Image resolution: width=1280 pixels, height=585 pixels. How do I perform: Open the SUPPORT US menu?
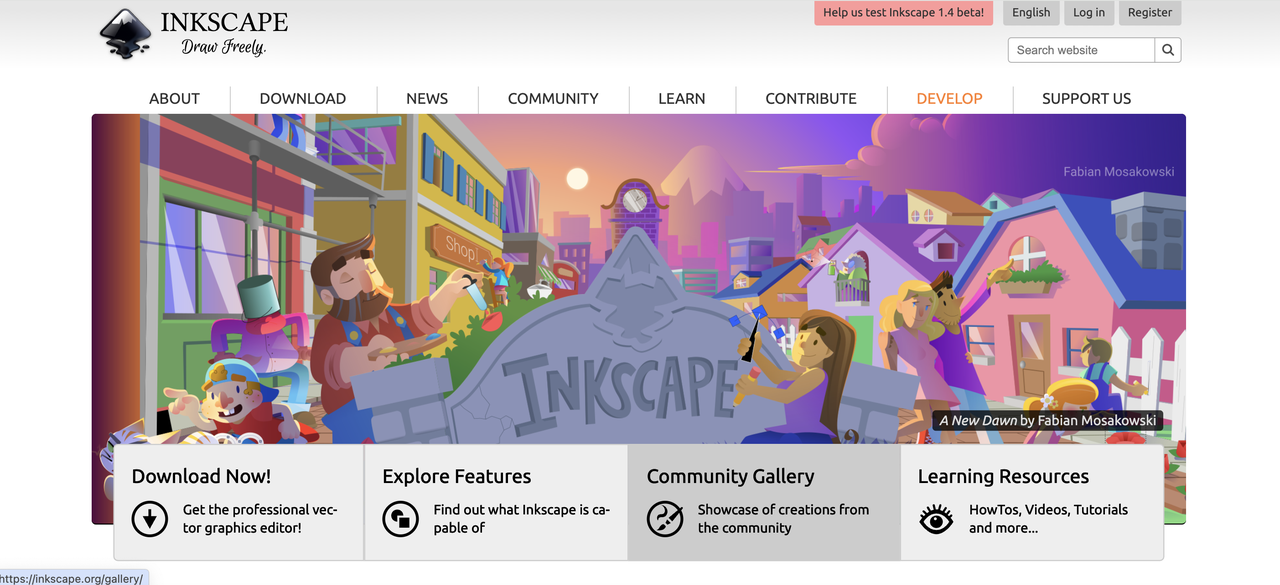click(x=1086, y=98)
